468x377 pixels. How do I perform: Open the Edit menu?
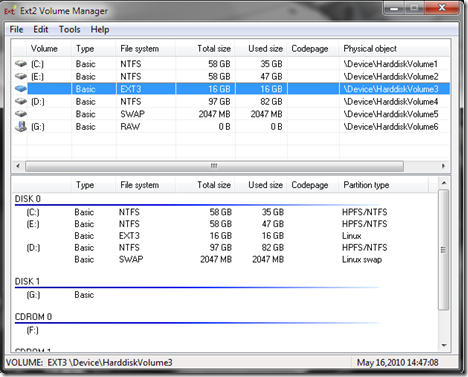point(41,30)
